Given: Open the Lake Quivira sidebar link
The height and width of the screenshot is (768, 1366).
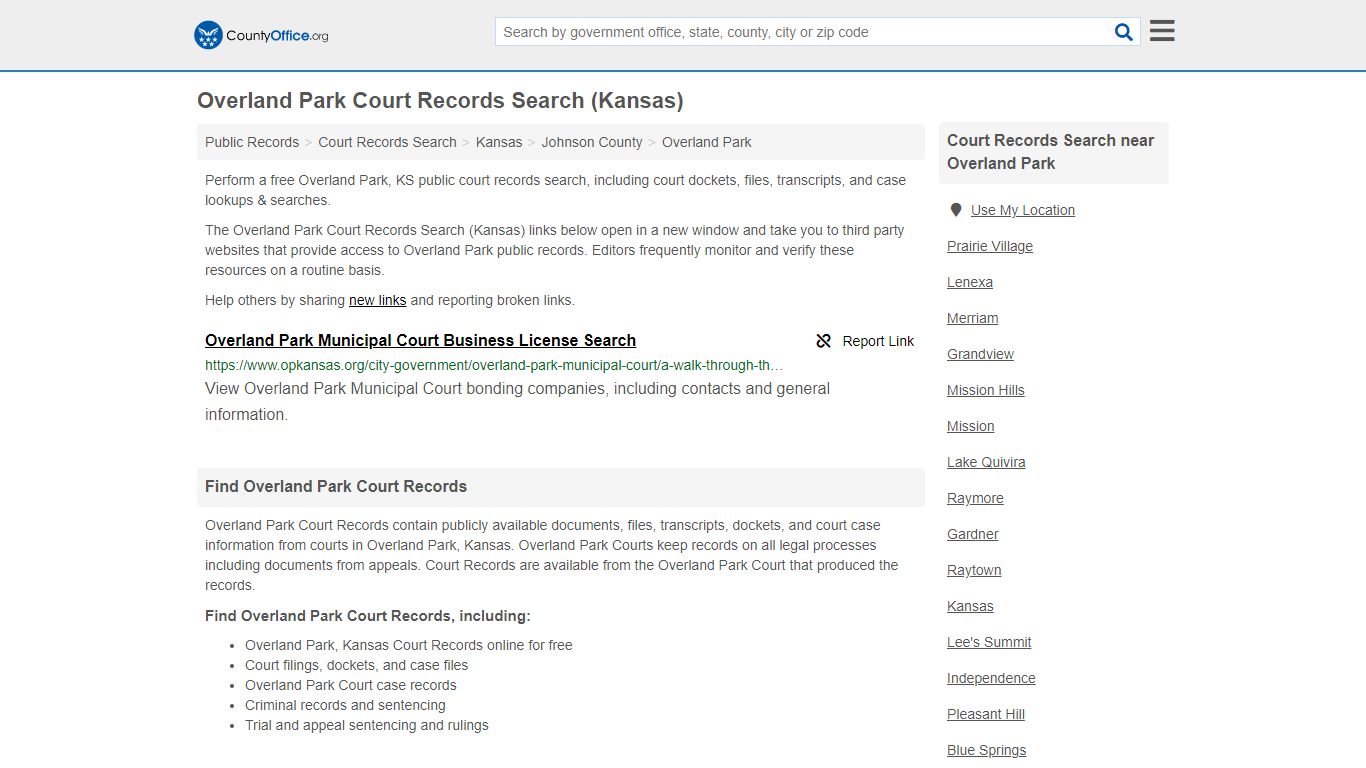Looking at the screenshot, I should pyautogui.click(x=986, y=462).
